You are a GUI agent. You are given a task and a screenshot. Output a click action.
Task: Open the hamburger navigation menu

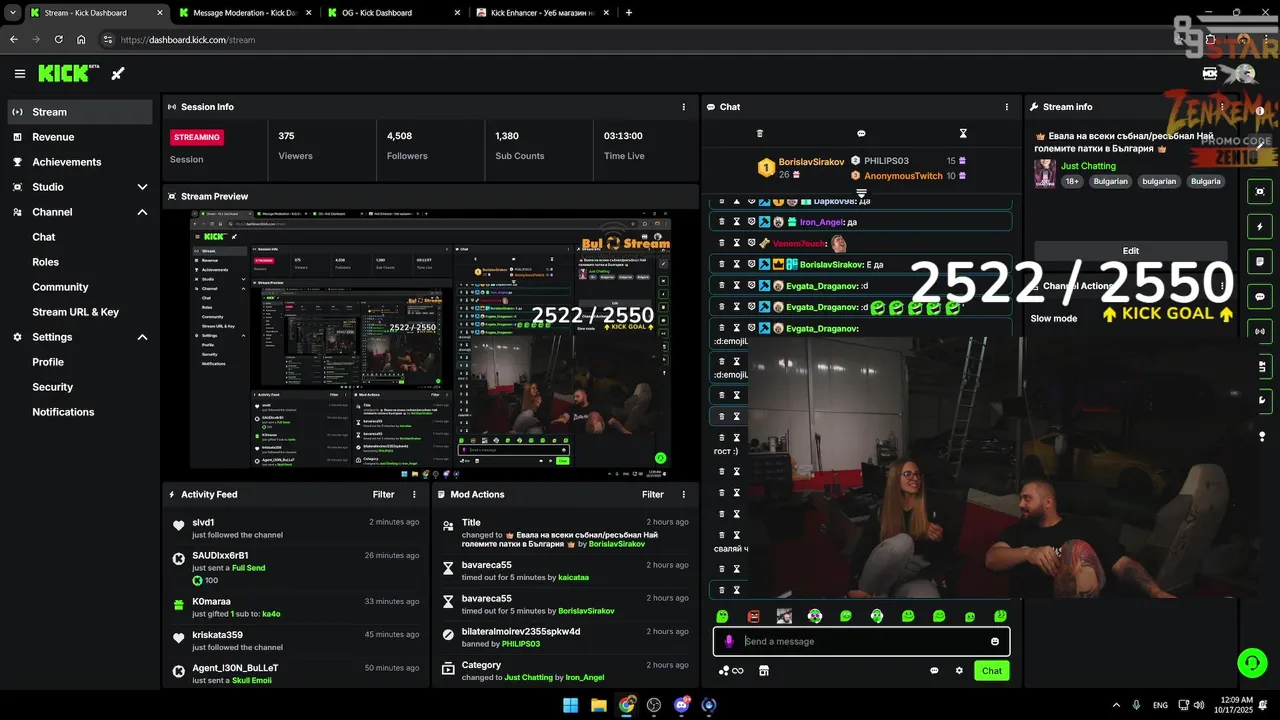coord(20,73)
